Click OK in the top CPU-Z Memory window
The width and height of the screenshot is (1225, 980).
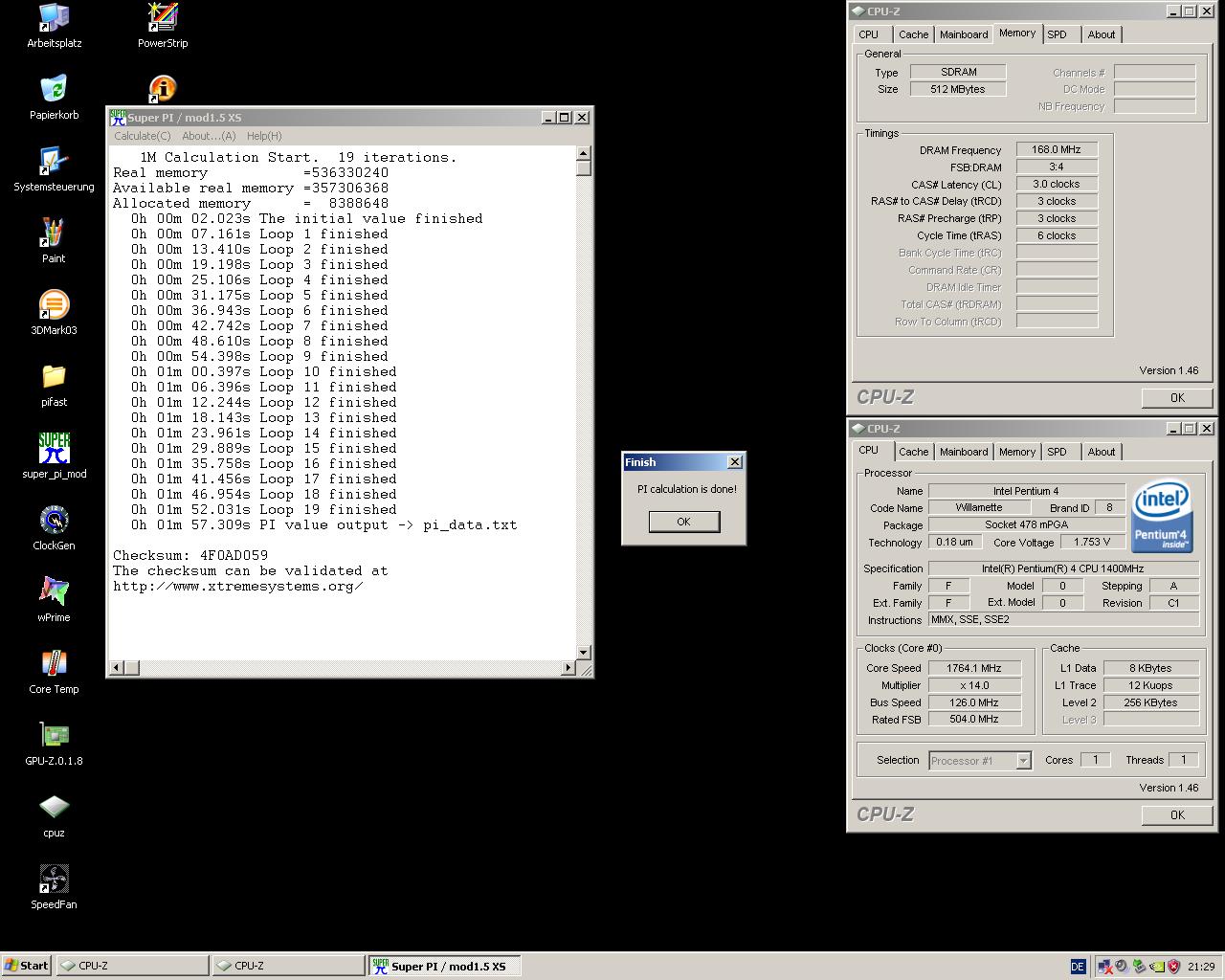1177,397
